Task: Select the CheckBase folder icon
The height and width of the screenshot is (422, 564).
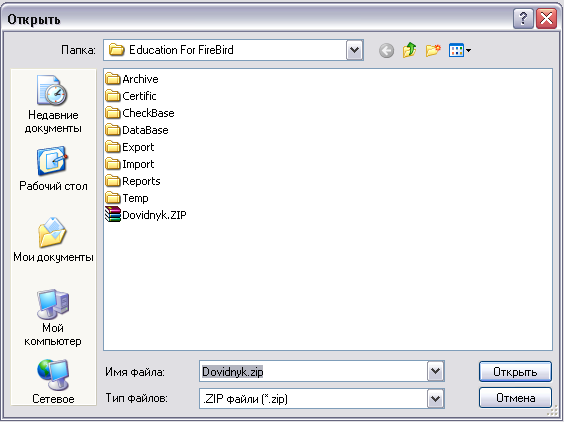Action: pos(113,113)
